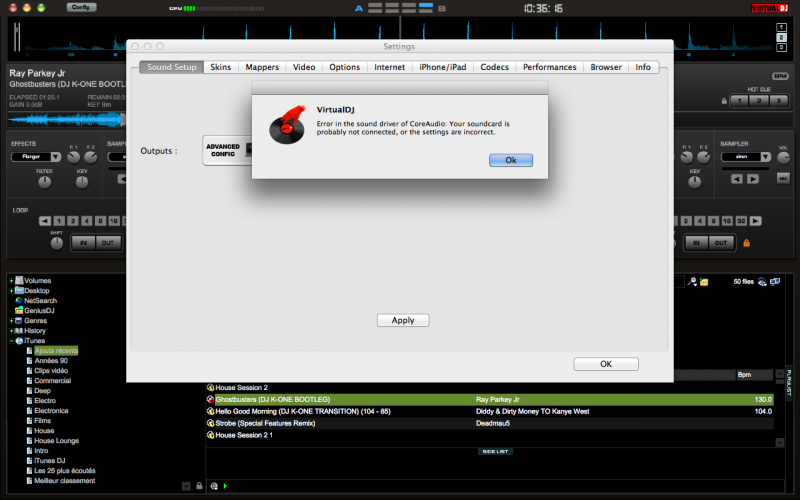This screenshot has width=800, height=500.
Task: Halve left deck loop with left arrow
Action: [45, 221]
